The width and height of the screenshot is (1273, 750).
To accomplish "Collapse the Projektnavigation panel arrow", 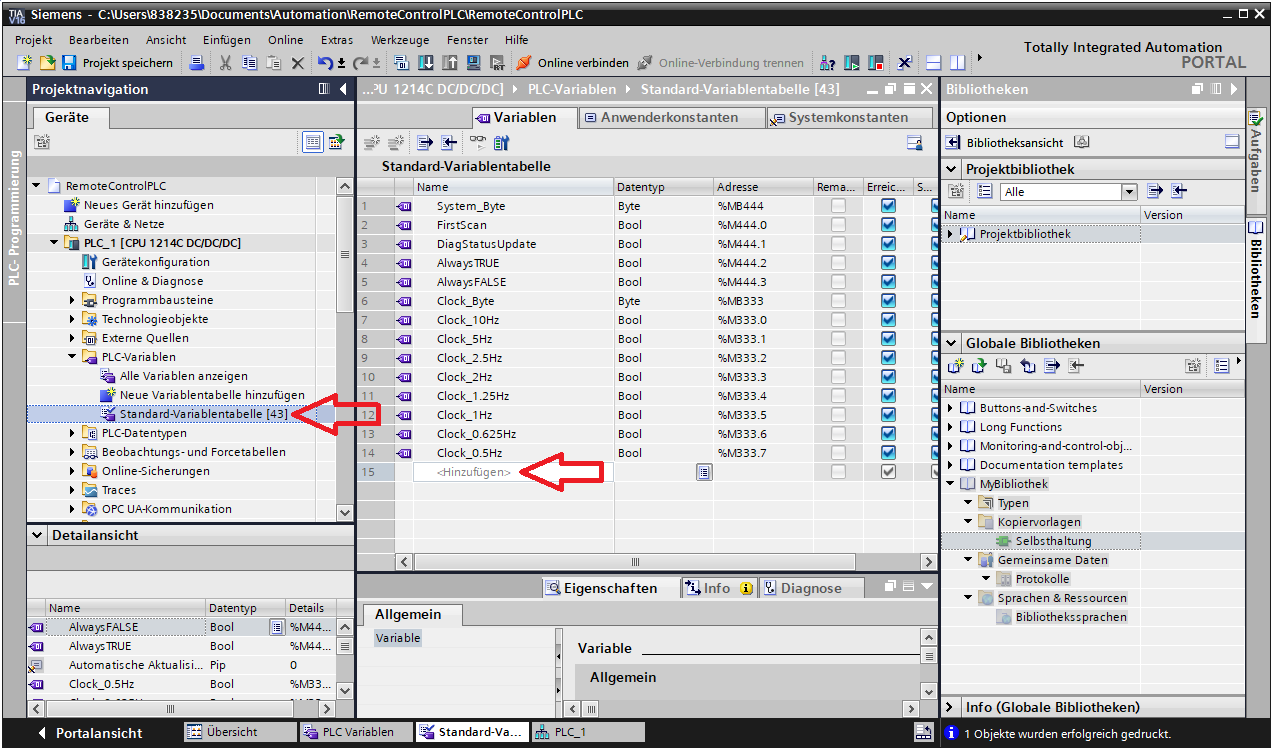I will pos(344,89).
